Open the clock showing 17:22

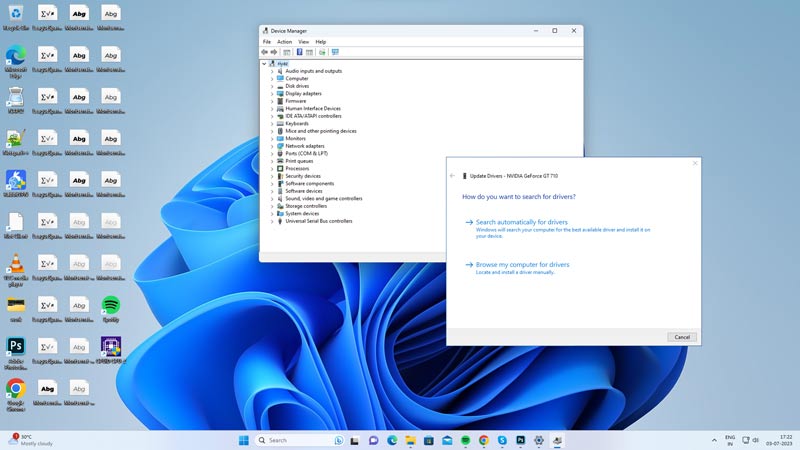[x=779, y=440]
